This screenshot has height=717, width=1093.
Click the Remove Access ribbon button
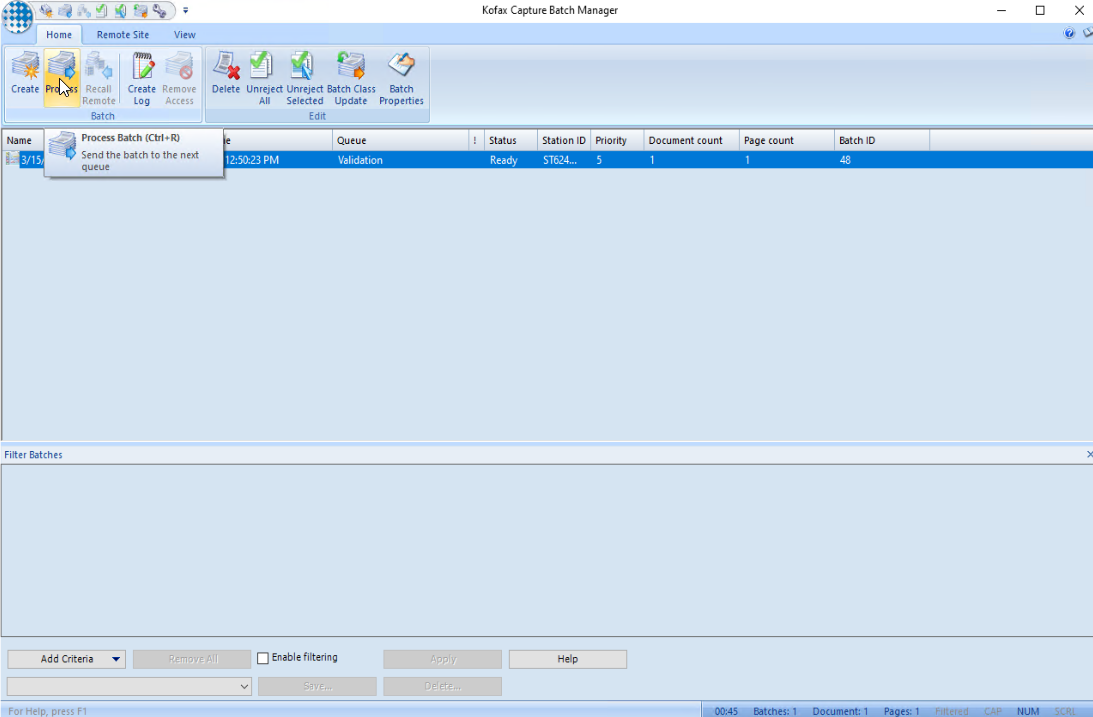pyautogui.click(x=179, y=78)
